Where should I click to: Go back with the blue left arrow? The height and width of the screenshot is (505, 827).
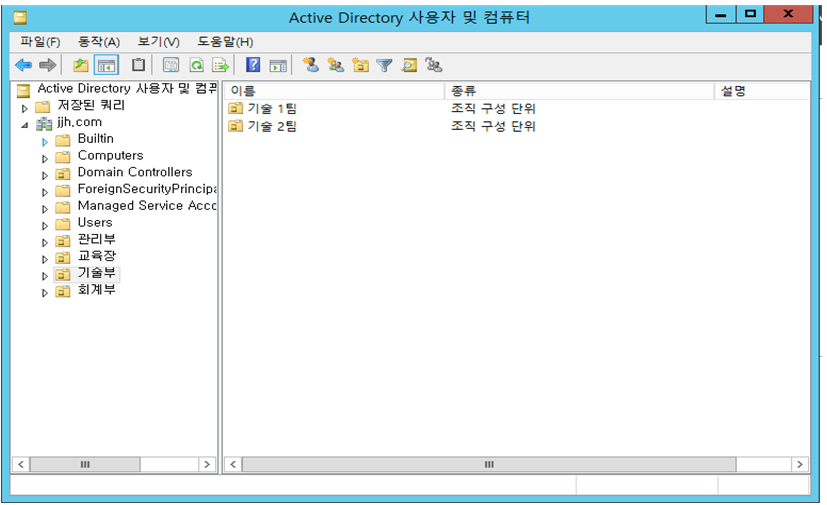coord(24,65)
